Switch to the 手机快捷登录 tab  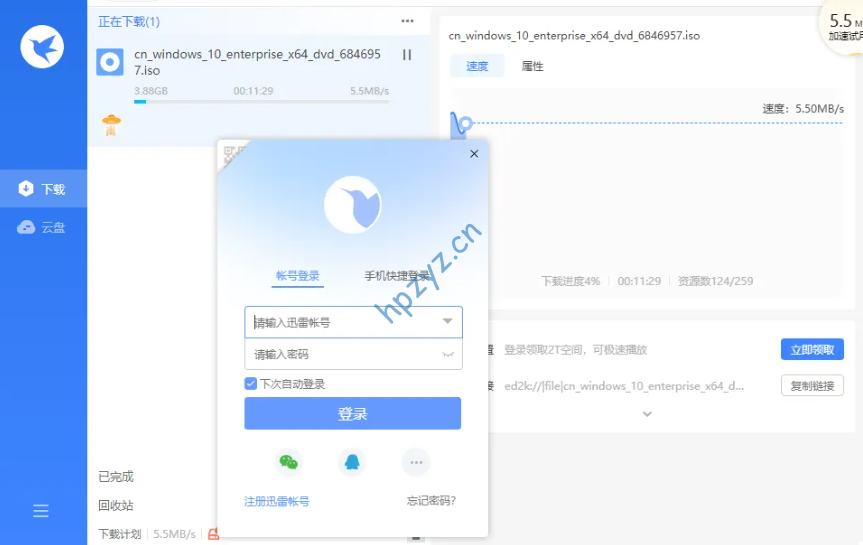396,276
